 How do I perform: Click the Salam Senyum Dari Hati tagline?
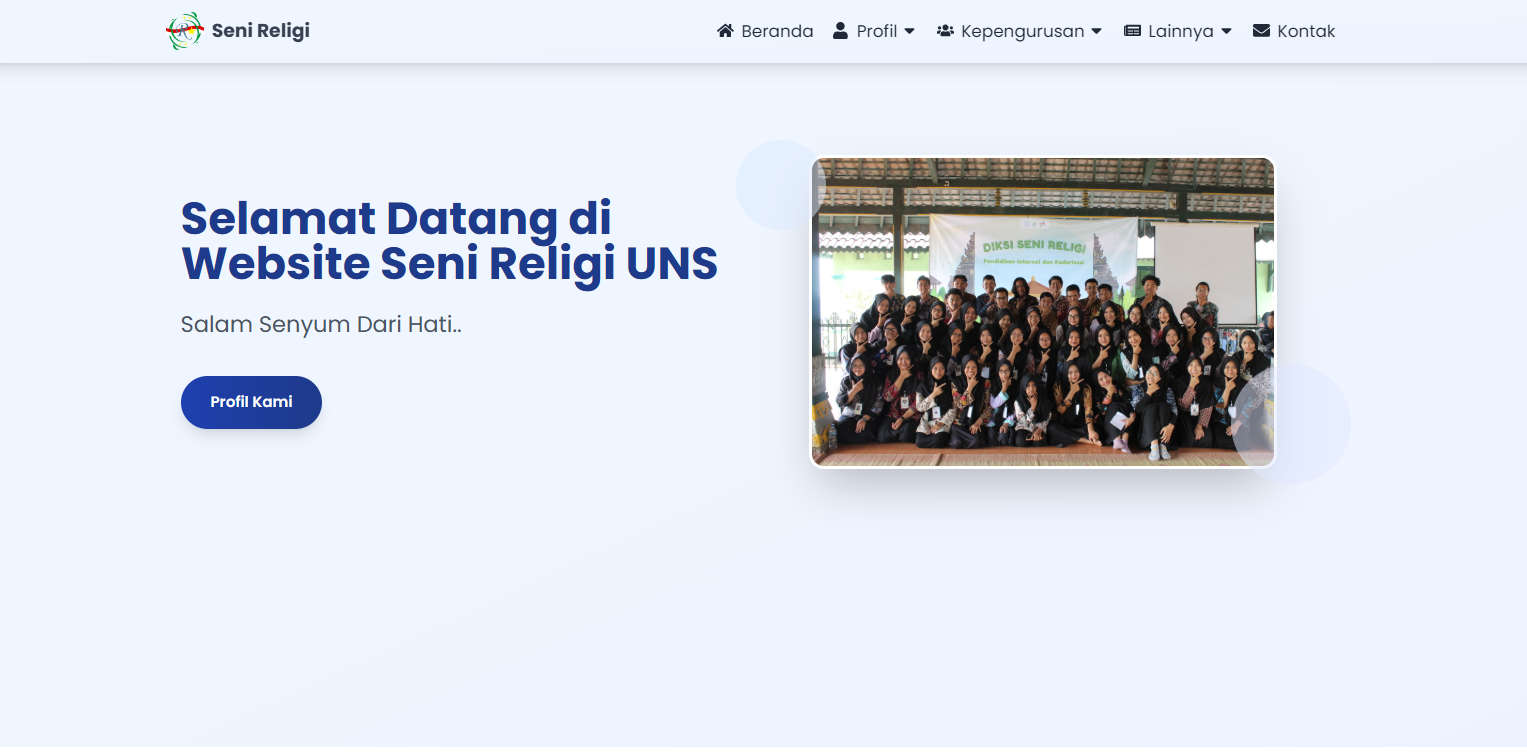click(321, 324)
